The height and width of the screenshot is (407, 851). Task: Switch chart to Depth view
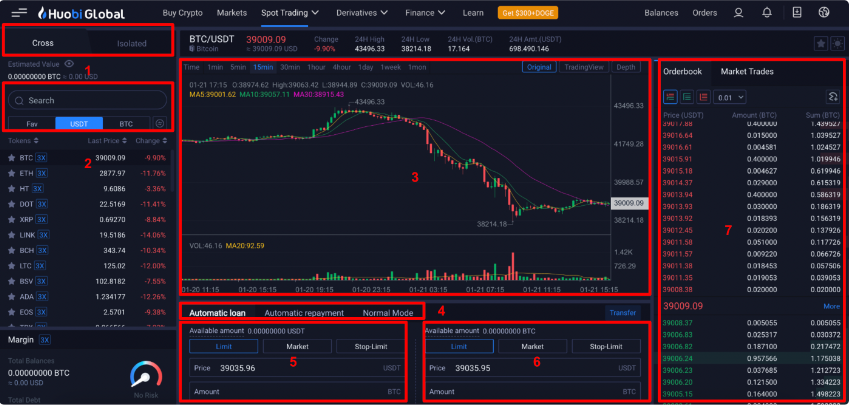[626, 67]
